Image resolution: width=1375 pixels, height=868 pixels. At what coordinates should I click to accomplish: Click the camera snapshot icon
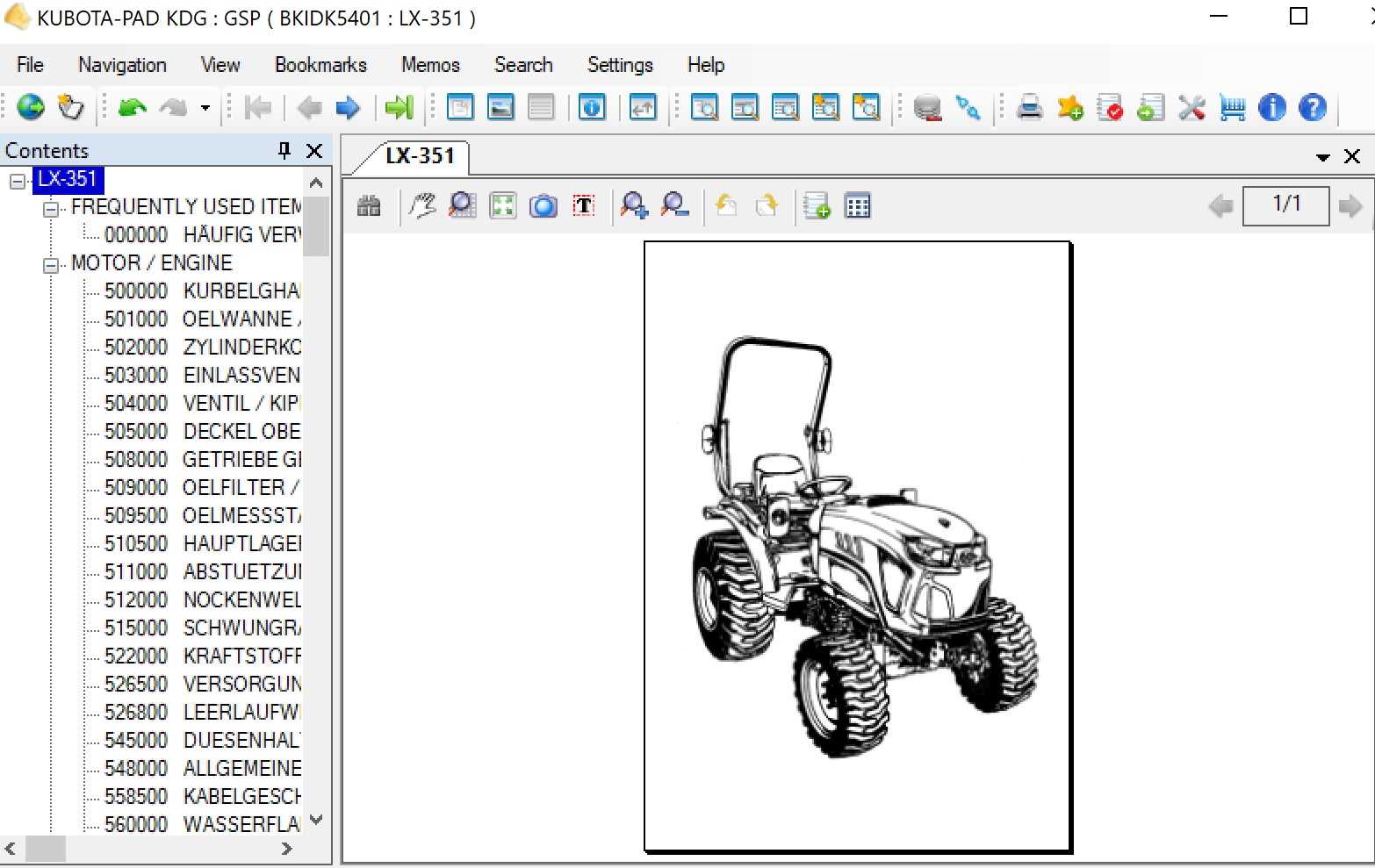point(544,206)
